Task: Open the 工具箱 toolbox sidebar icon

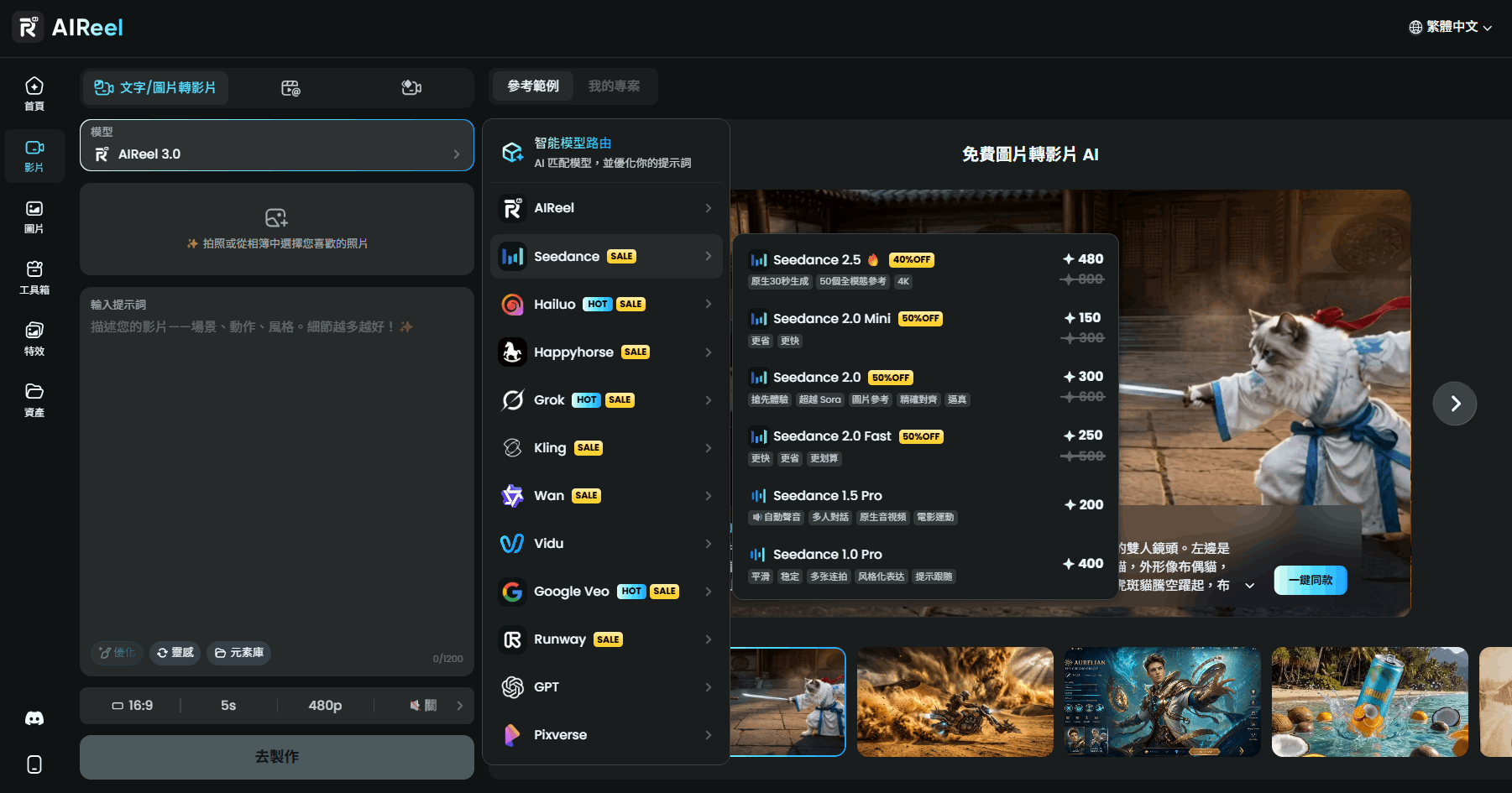Action: coord(34,278)
